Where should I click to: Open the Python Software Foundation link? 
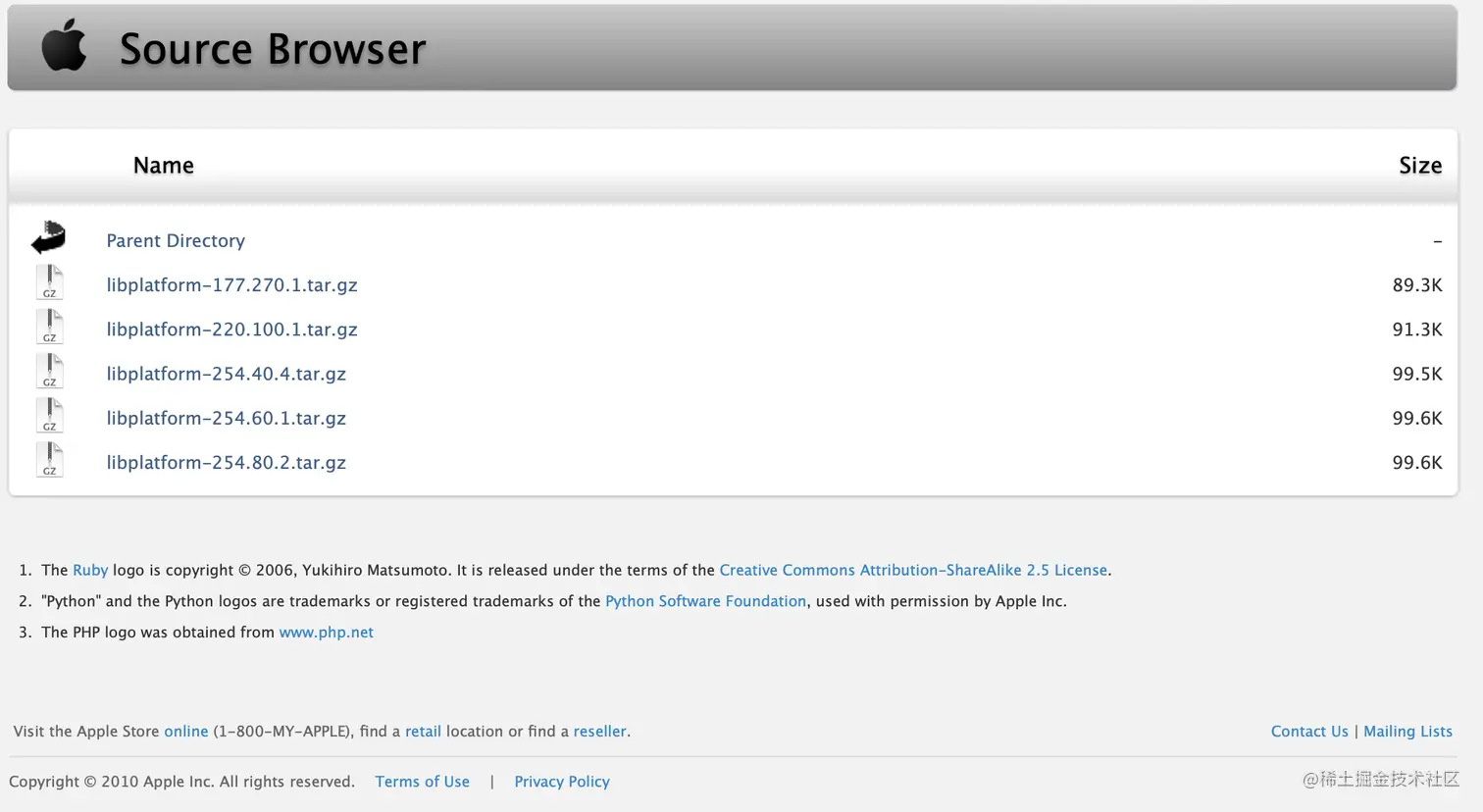click(705, 601)
